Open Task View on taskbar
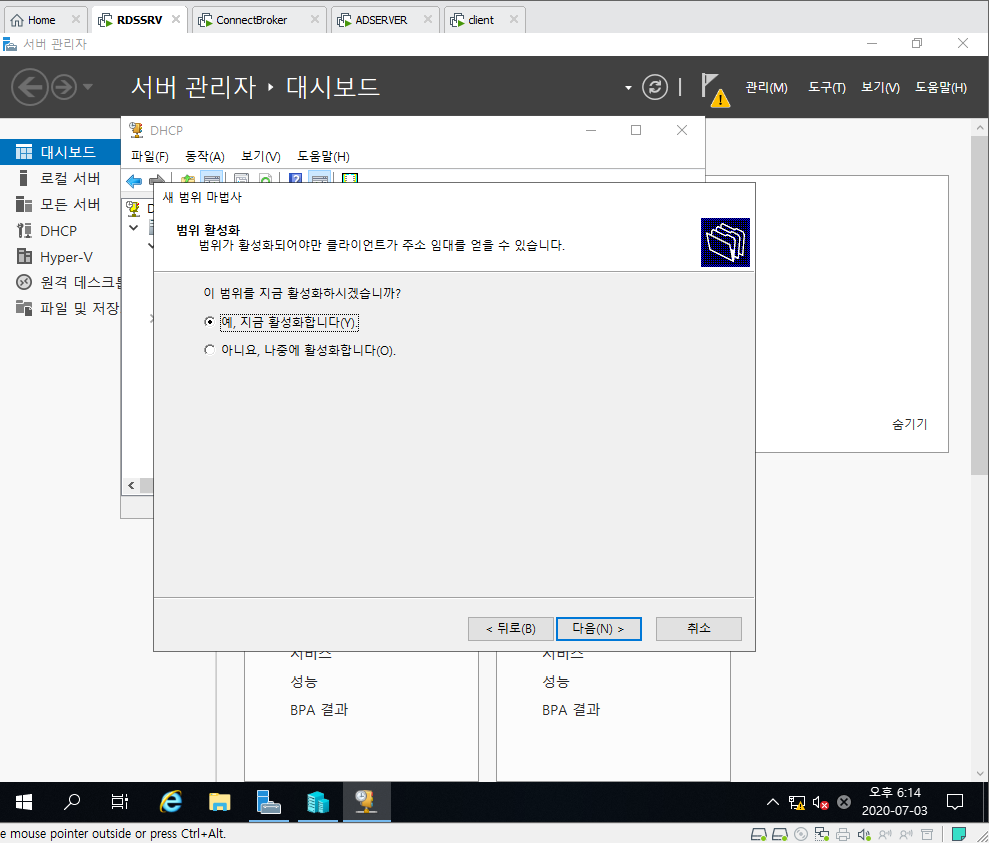This screenshot has width=989, height=843. pos(119,801)
